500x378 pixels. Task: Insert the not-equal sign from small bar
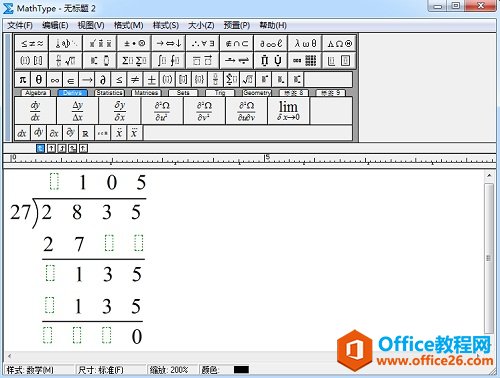[x=135, y=80]
